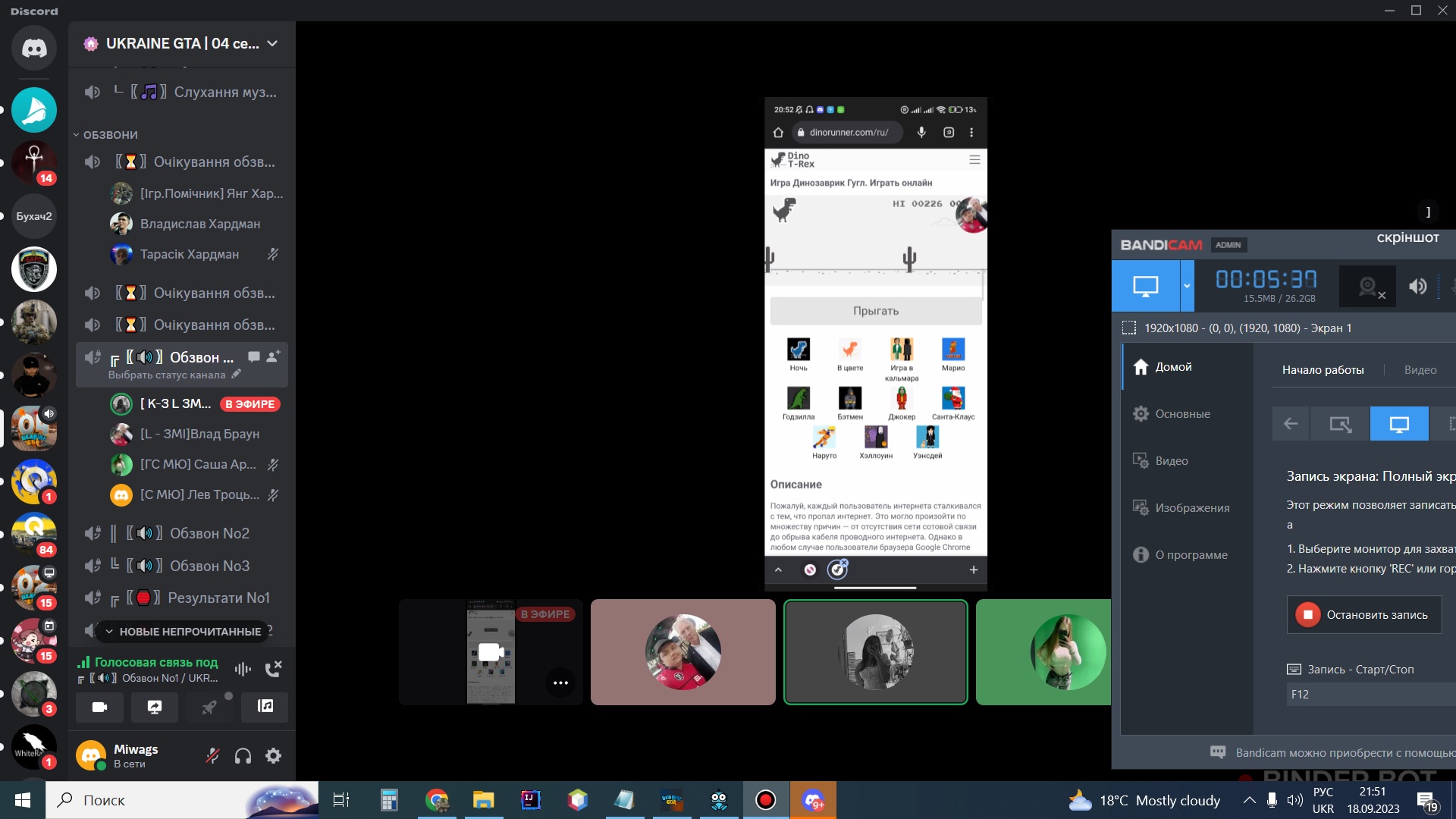This screenshot has height=819, width=1456.
Task: Open Bandicam recording mode dropdown arrow
Action: pos(1187,286)
